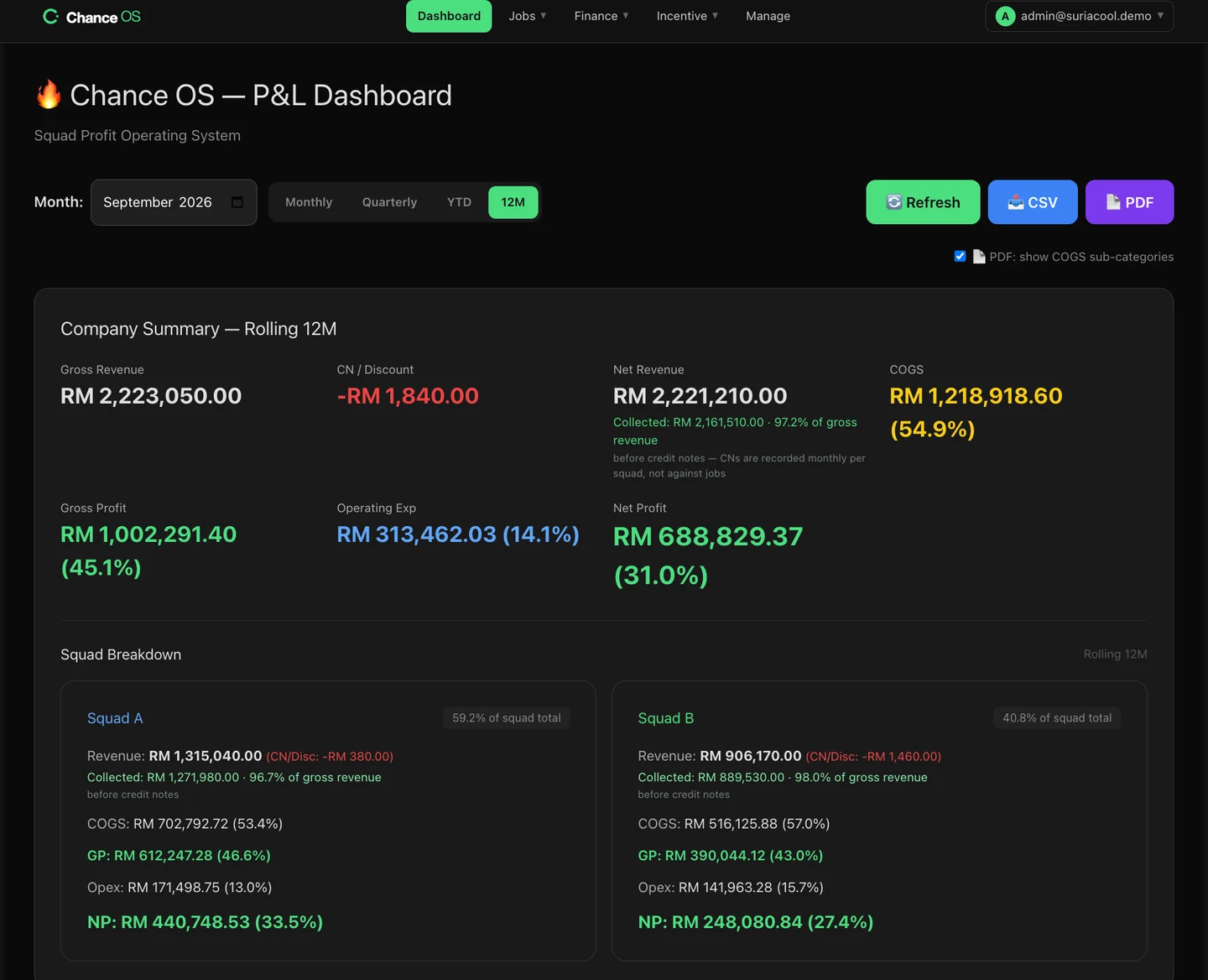Click the Gross Revenue value RM 2,223,050.00
The width and height of the screenshot is (1208, 980).
point(151,396)
